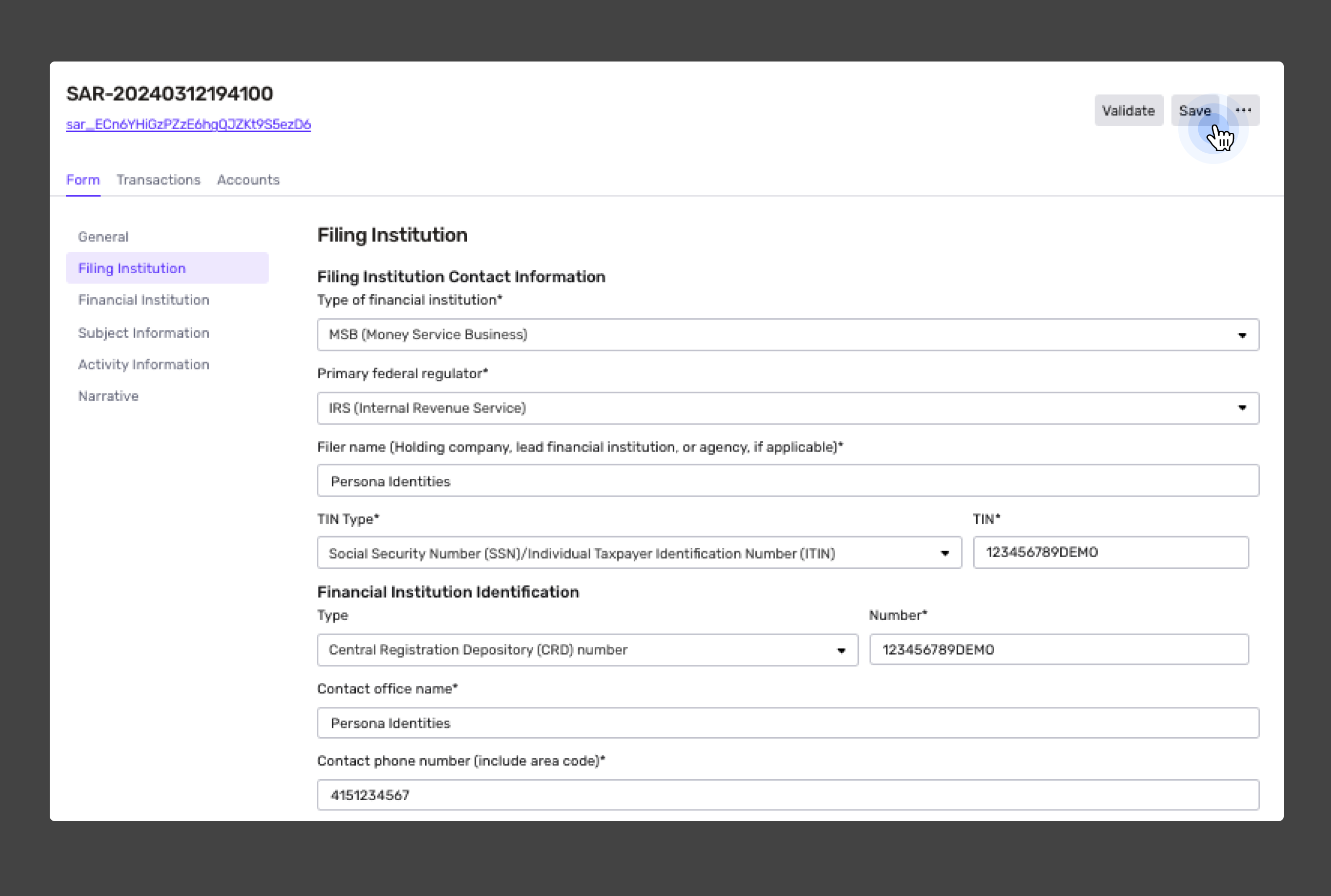
Task: Switch to the Transactions tab
Action: 158,179
